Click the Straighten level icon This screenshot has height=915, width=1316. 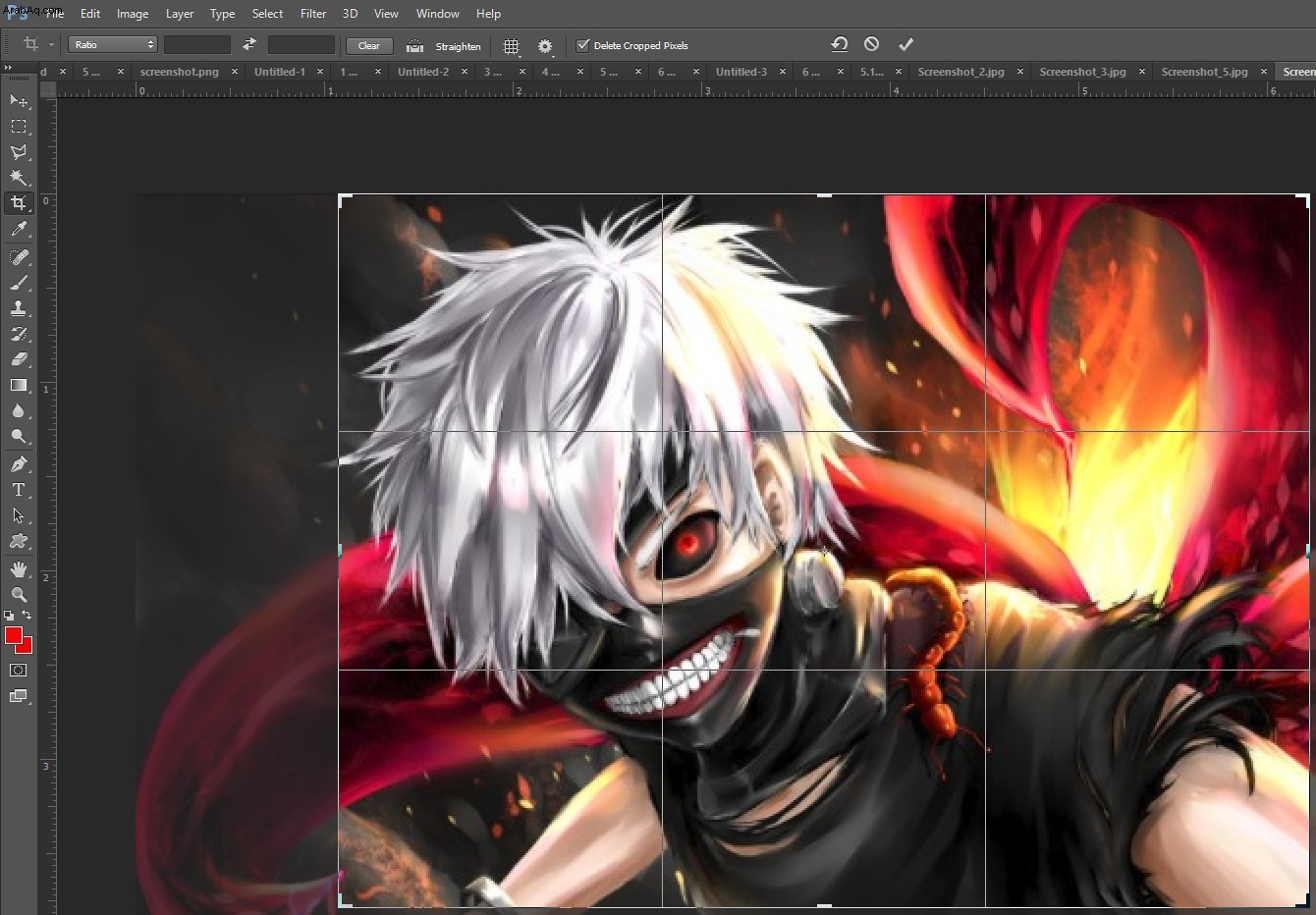415,45
